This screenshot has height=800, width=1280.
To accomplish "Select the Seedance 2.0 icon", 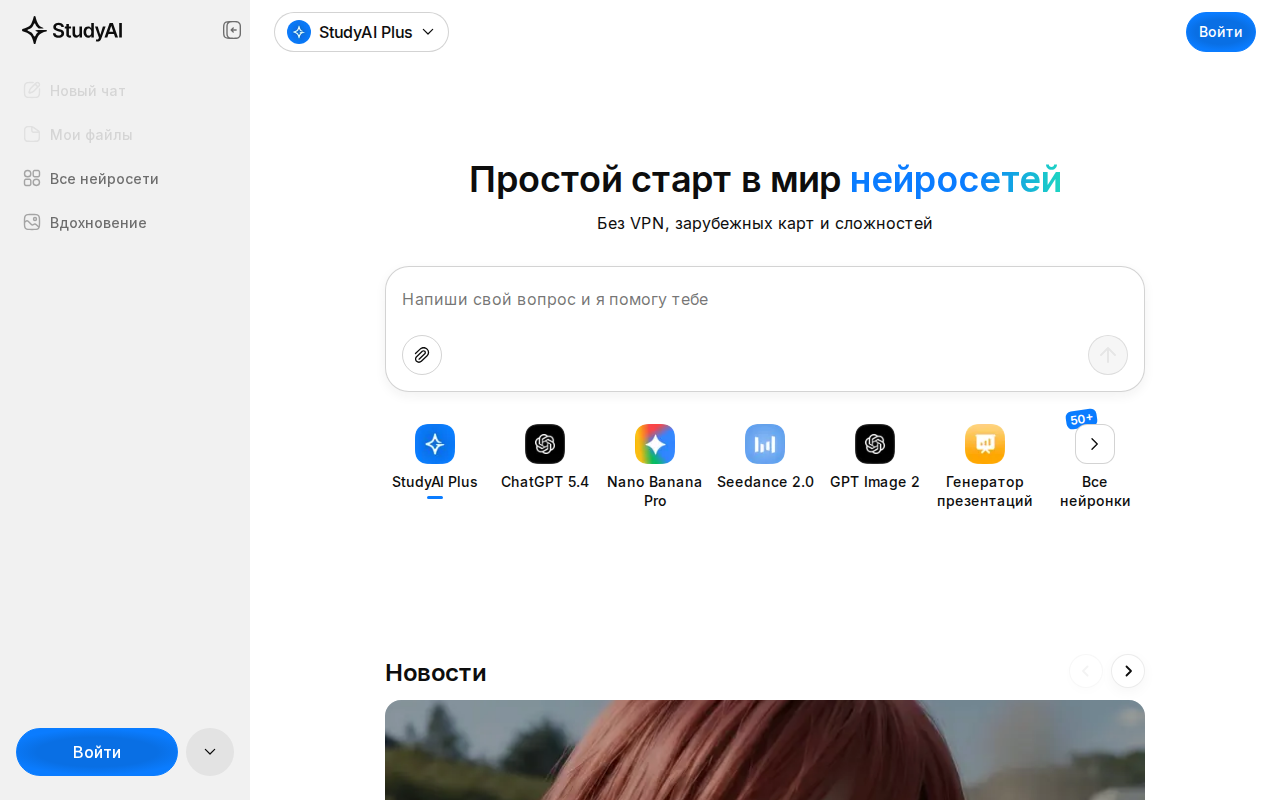I will (765, 444).
